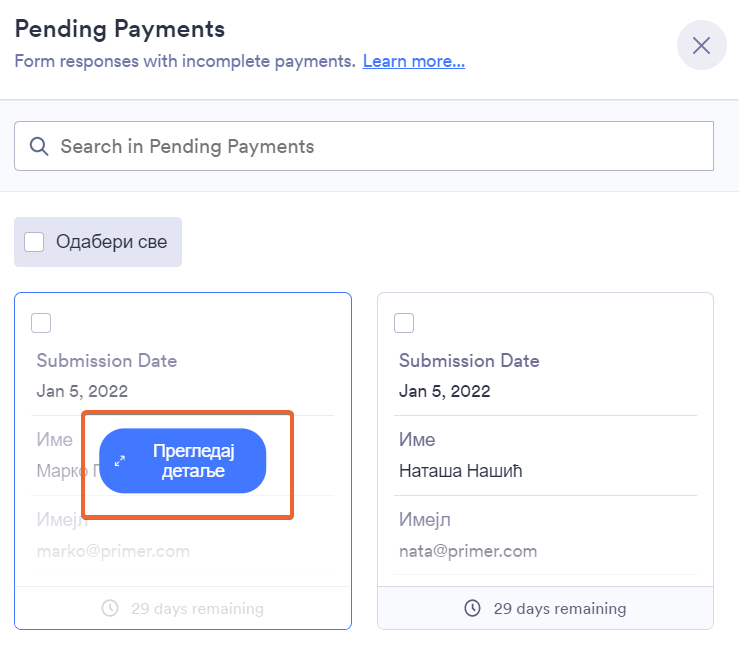Click Submission Date label on Наташа's card
The width and height of the screenshot is (739, 658).
tap(469, 360)
